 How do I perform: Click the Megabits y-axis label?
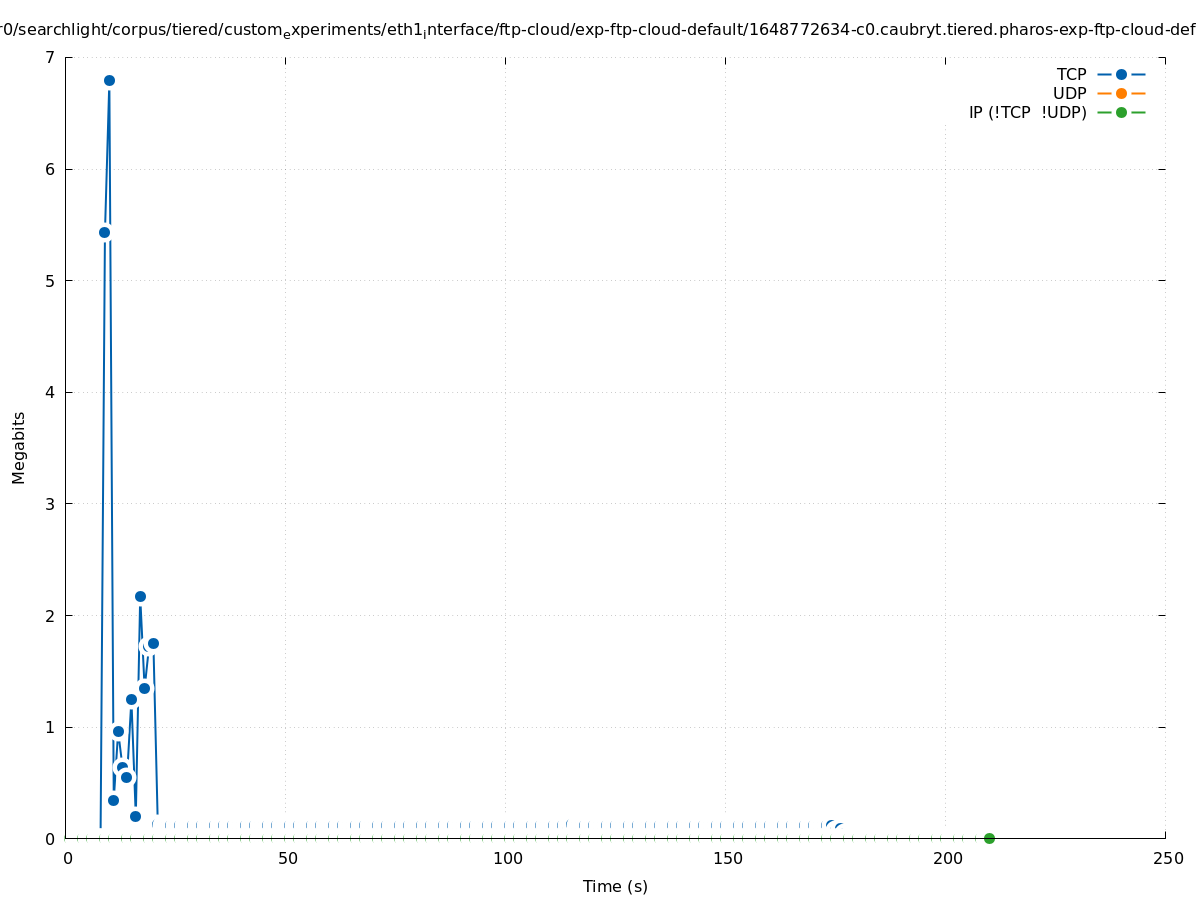19,447
